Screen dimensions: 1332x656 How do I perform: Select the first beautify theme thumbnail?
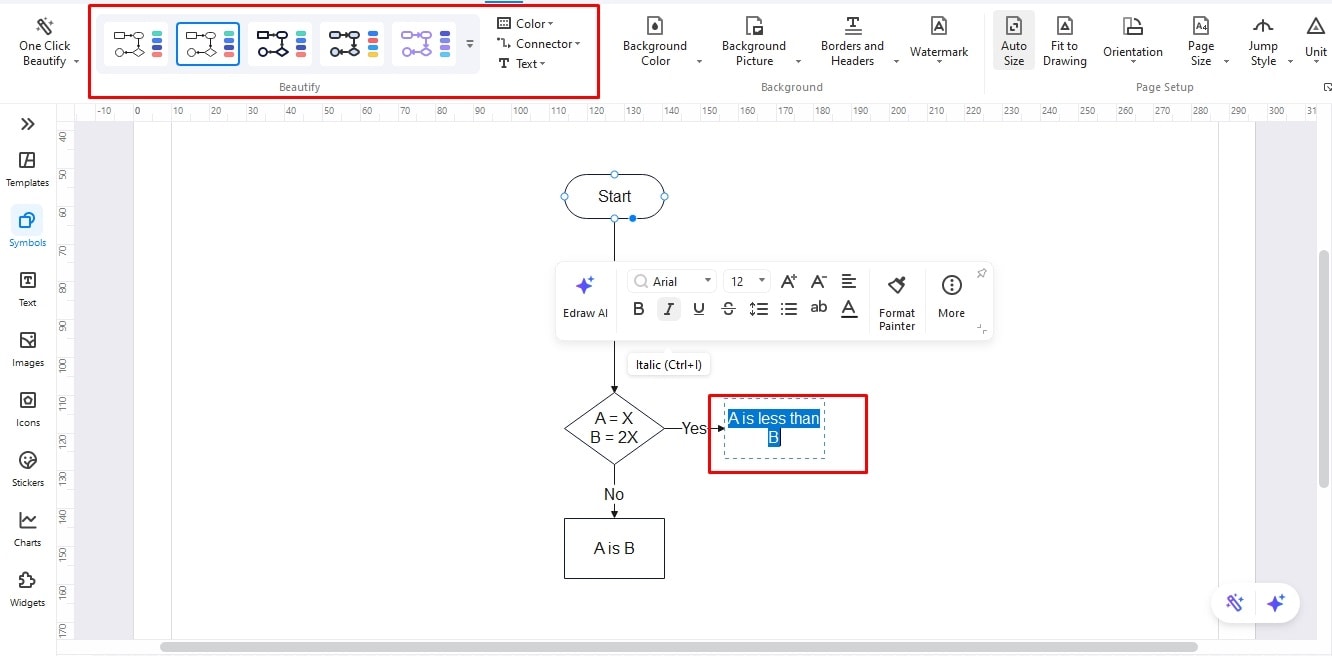click(136, 44)
